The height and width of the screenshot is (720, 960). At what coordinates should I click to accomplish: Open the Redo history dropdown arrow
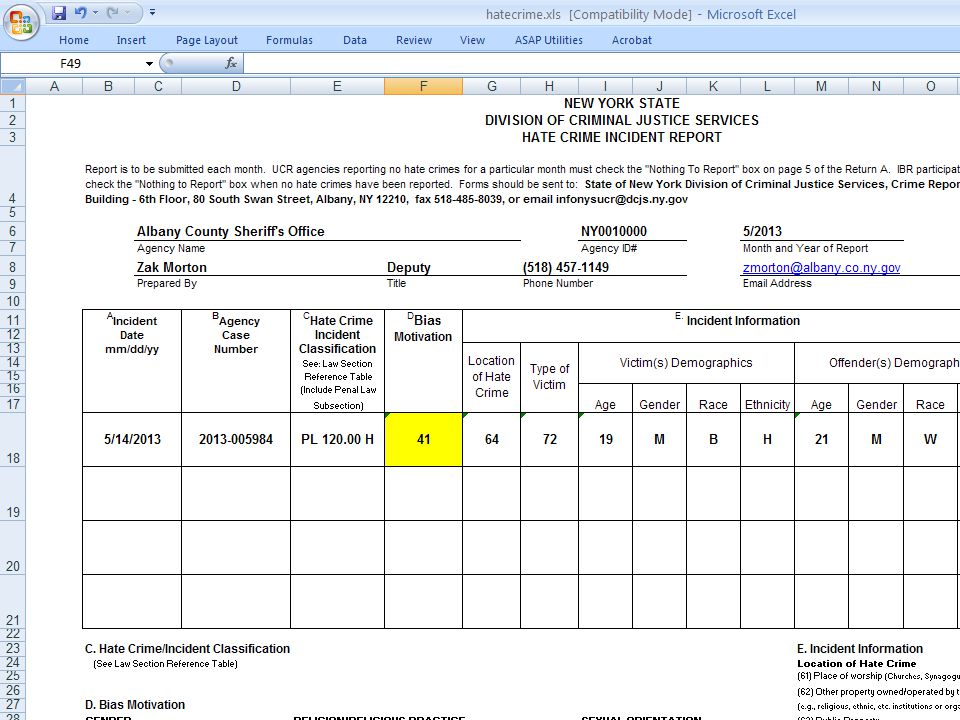coord(127,12)
